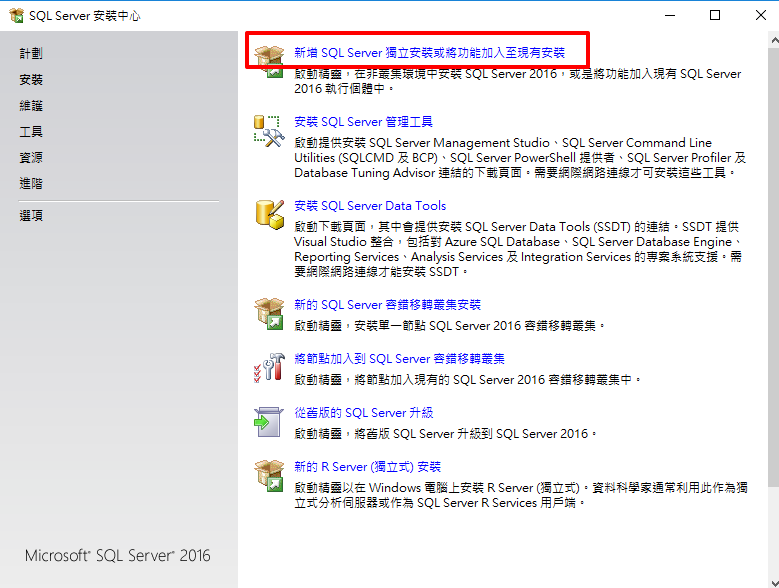The height and width of the screenshot is (588, 779).
Task: Open the 工具 sidebar page
Action: (31, 132)
